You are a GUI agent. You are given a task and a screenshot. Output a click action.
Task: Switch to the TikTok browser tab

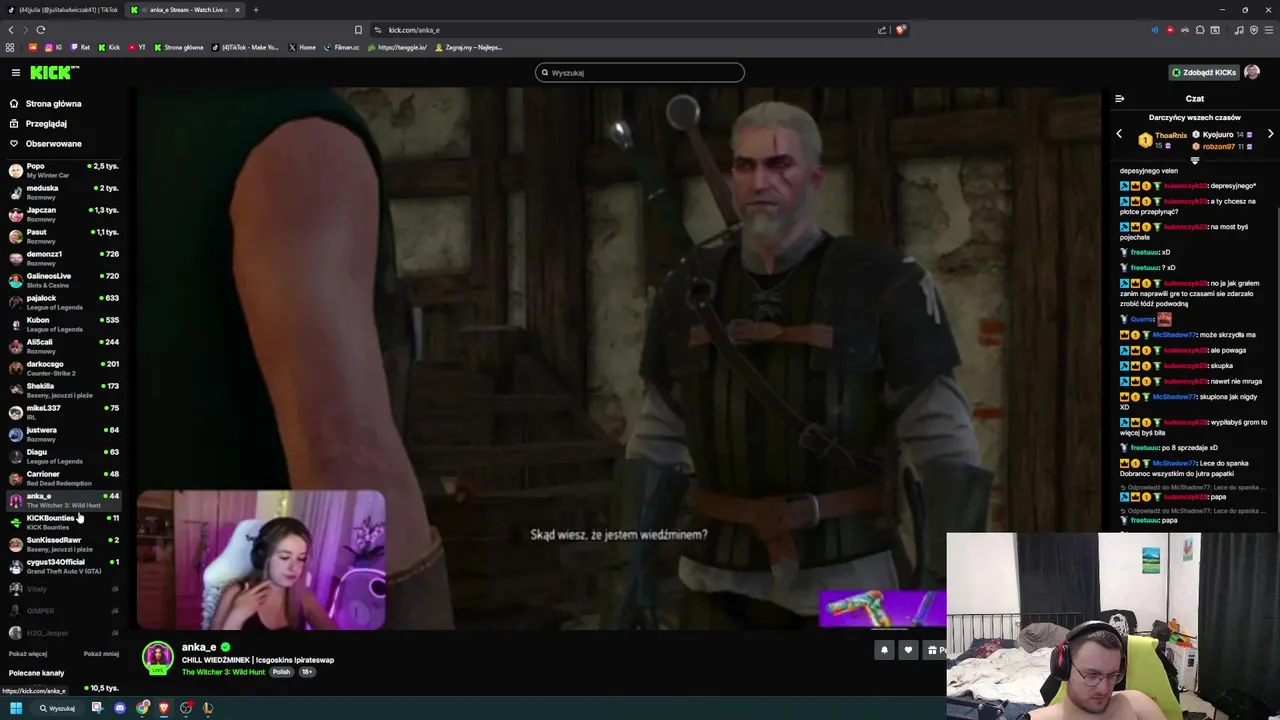(62, 10)
